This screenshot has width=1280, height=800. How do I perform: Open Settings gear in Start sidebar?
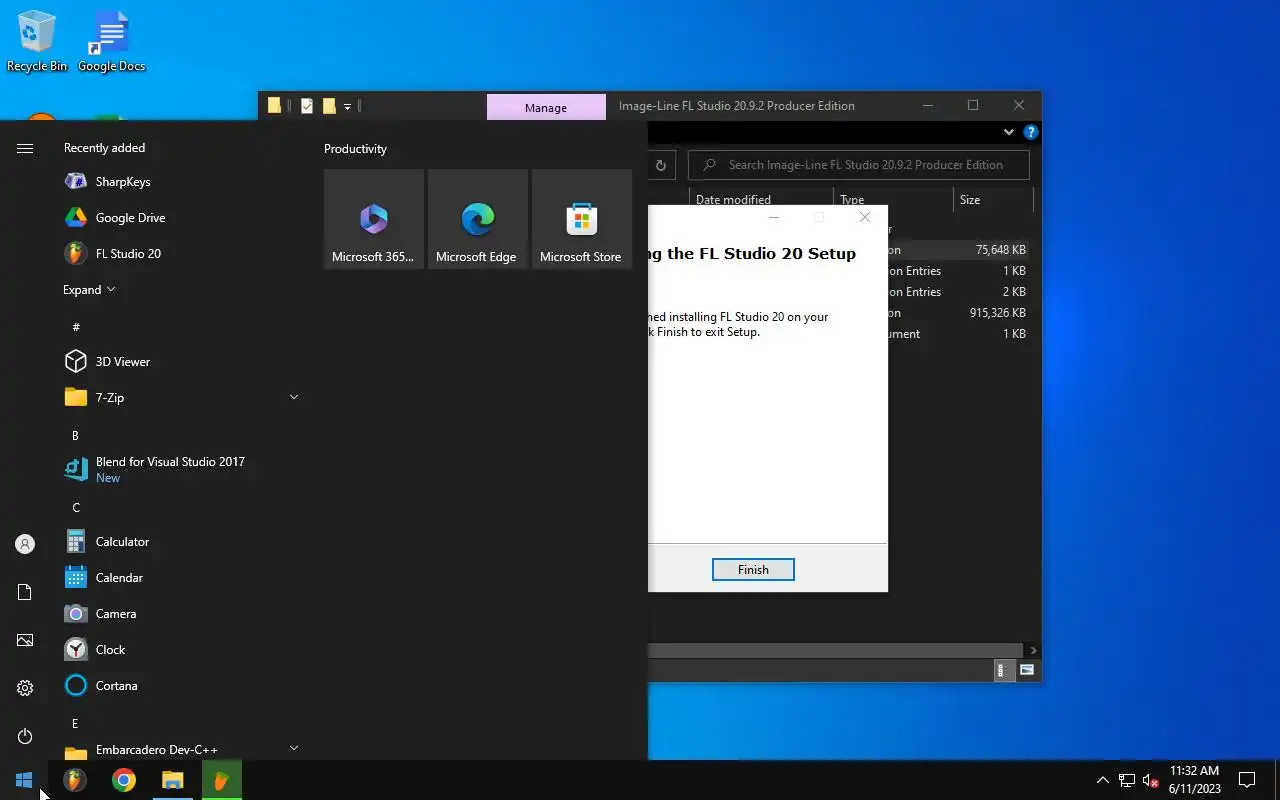pyautogui.click(x=25, y=688)
